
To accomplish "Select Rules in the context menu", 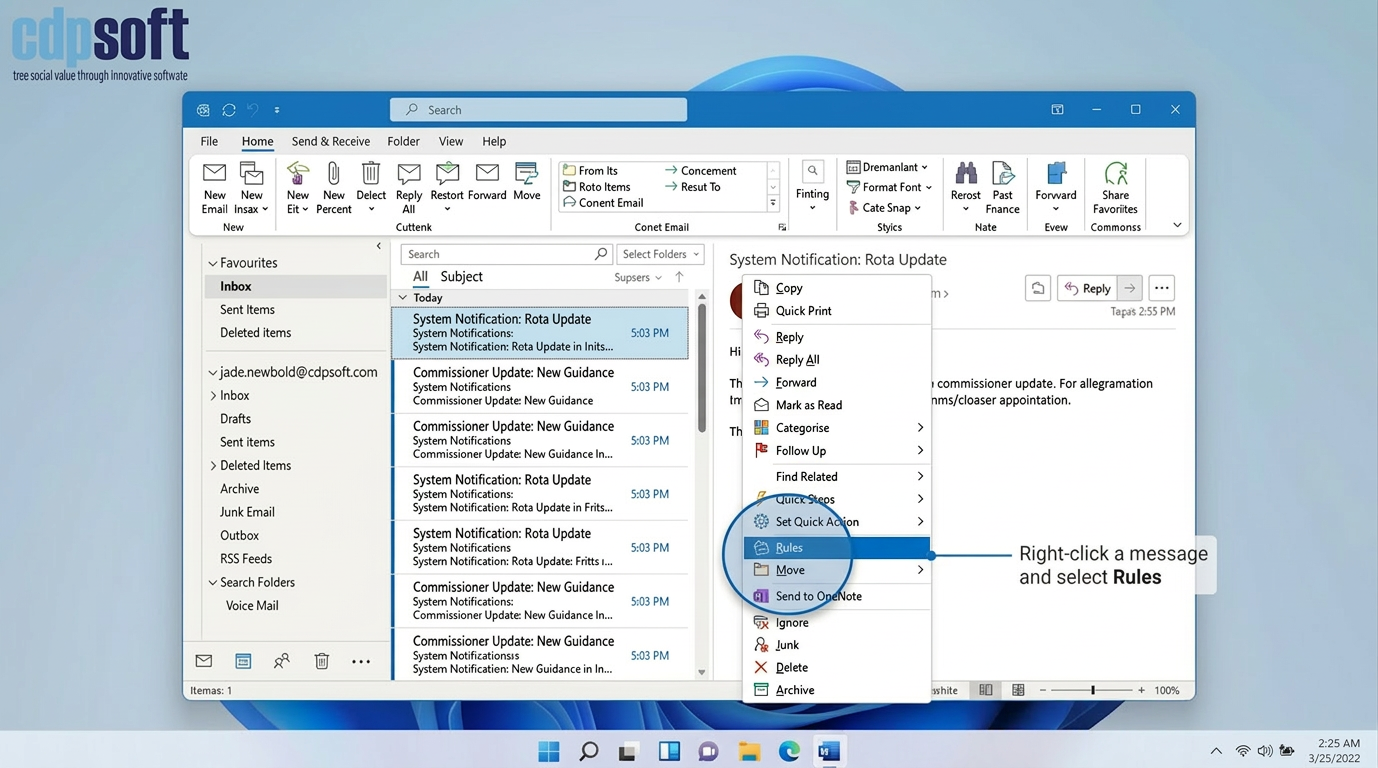I will pos(789,548).
